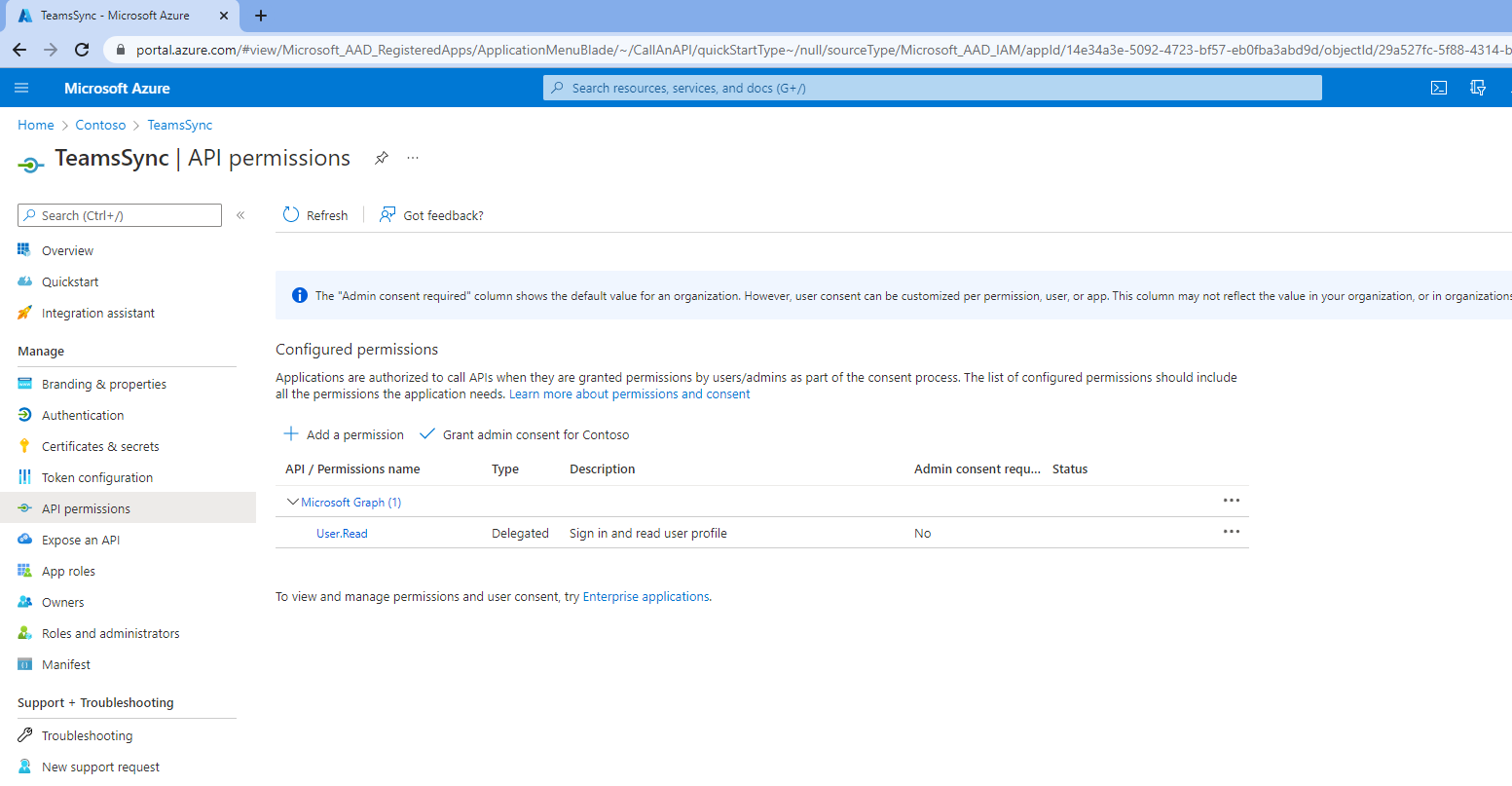Click the Refresh icon in the toolbar
This screenshot has width=1512, height=786.
point(291,214)
